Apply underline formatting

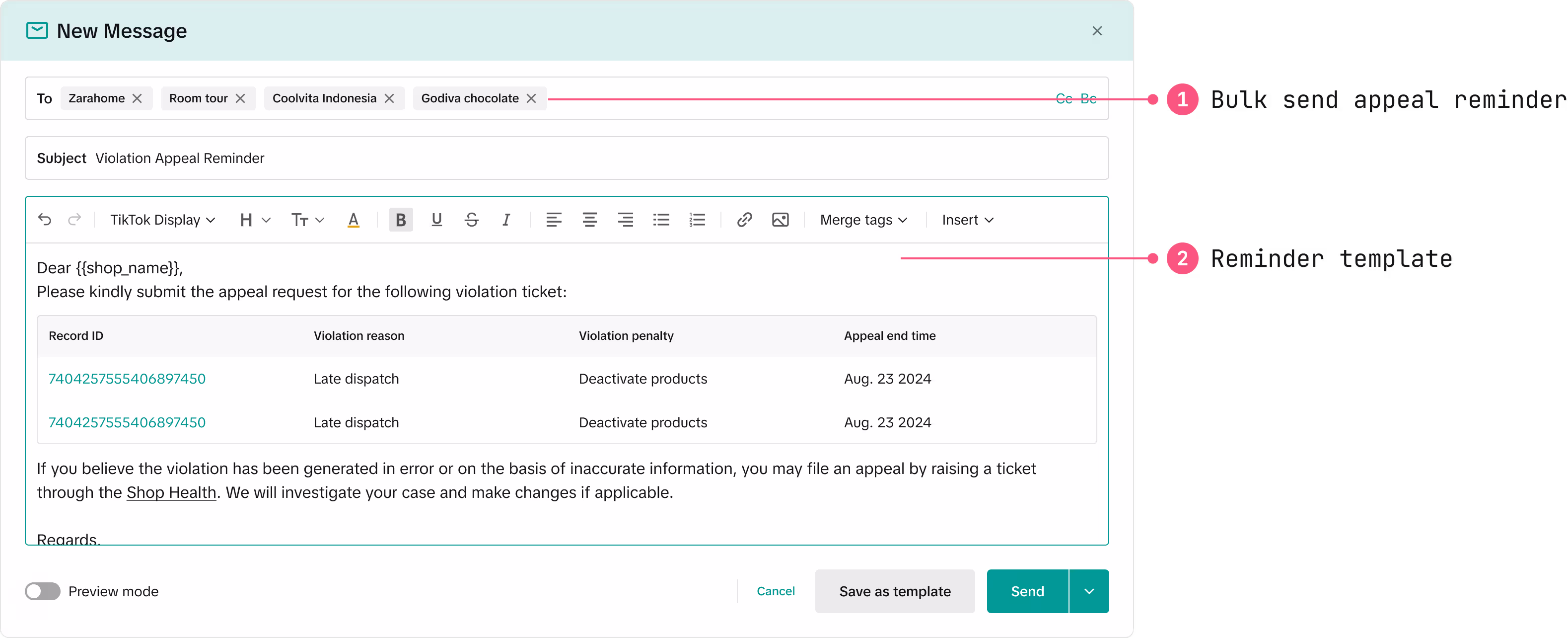click(x=436, y=219)
